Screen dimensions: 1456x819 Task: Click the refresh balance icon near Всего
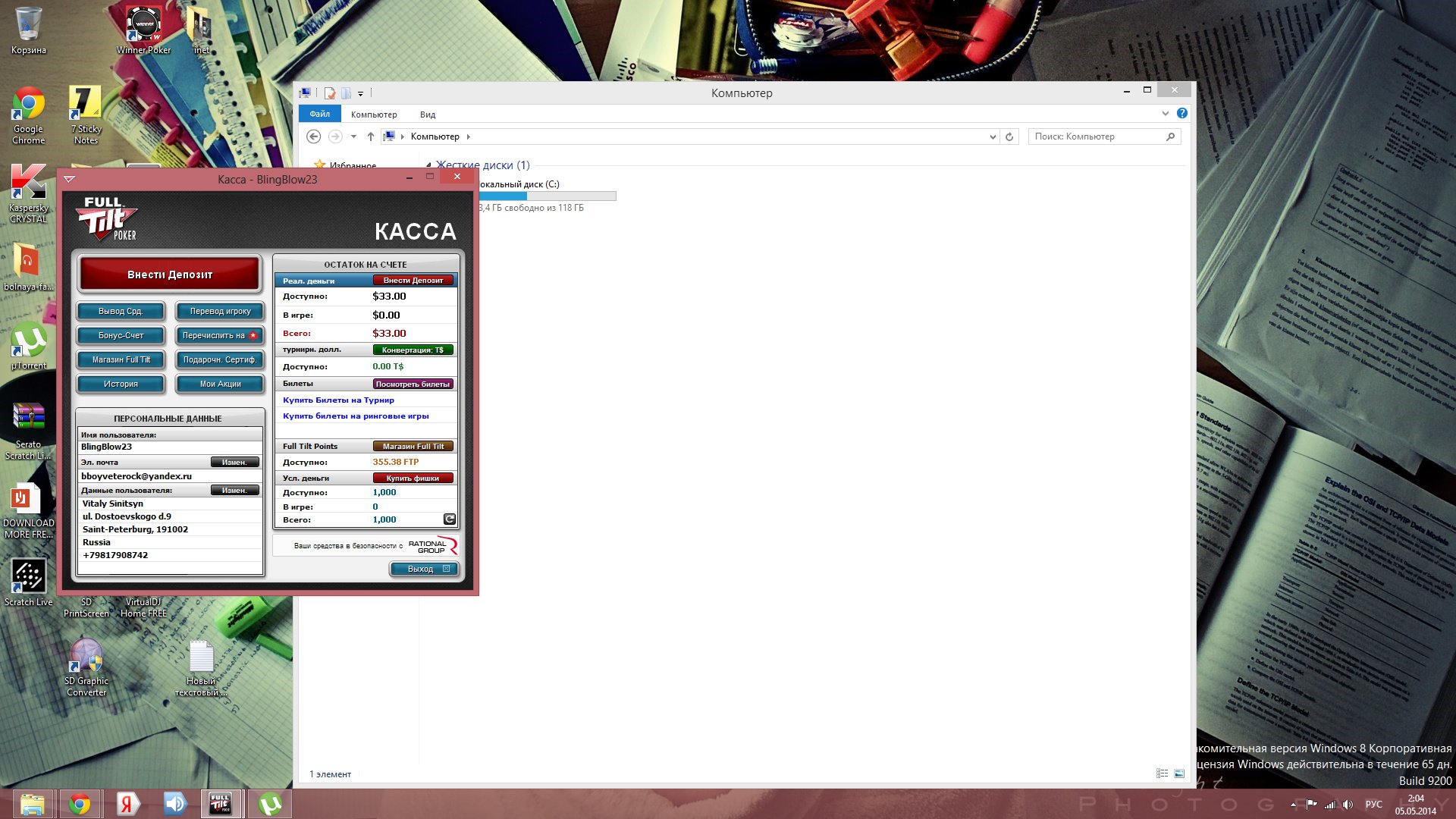(449, 519)
